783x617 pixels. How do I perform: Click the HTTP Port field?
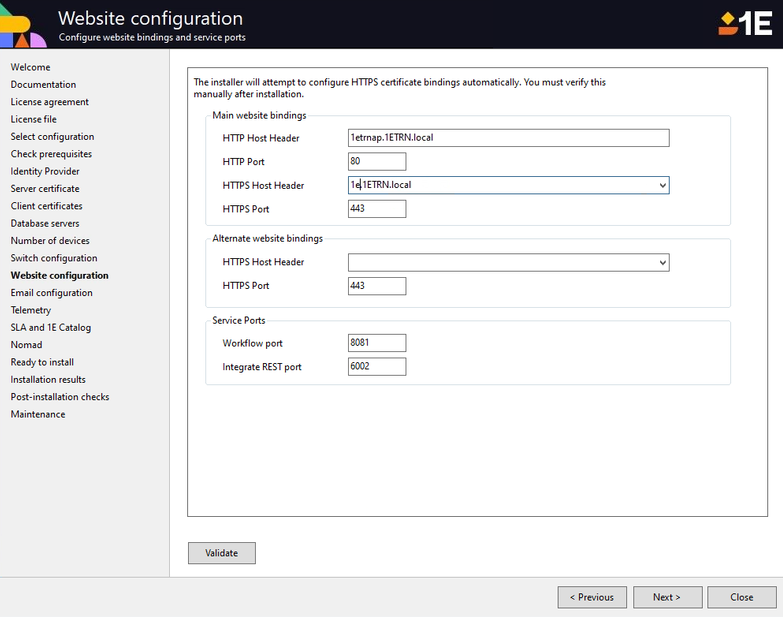pyautogui.click(x=377, y=162)
